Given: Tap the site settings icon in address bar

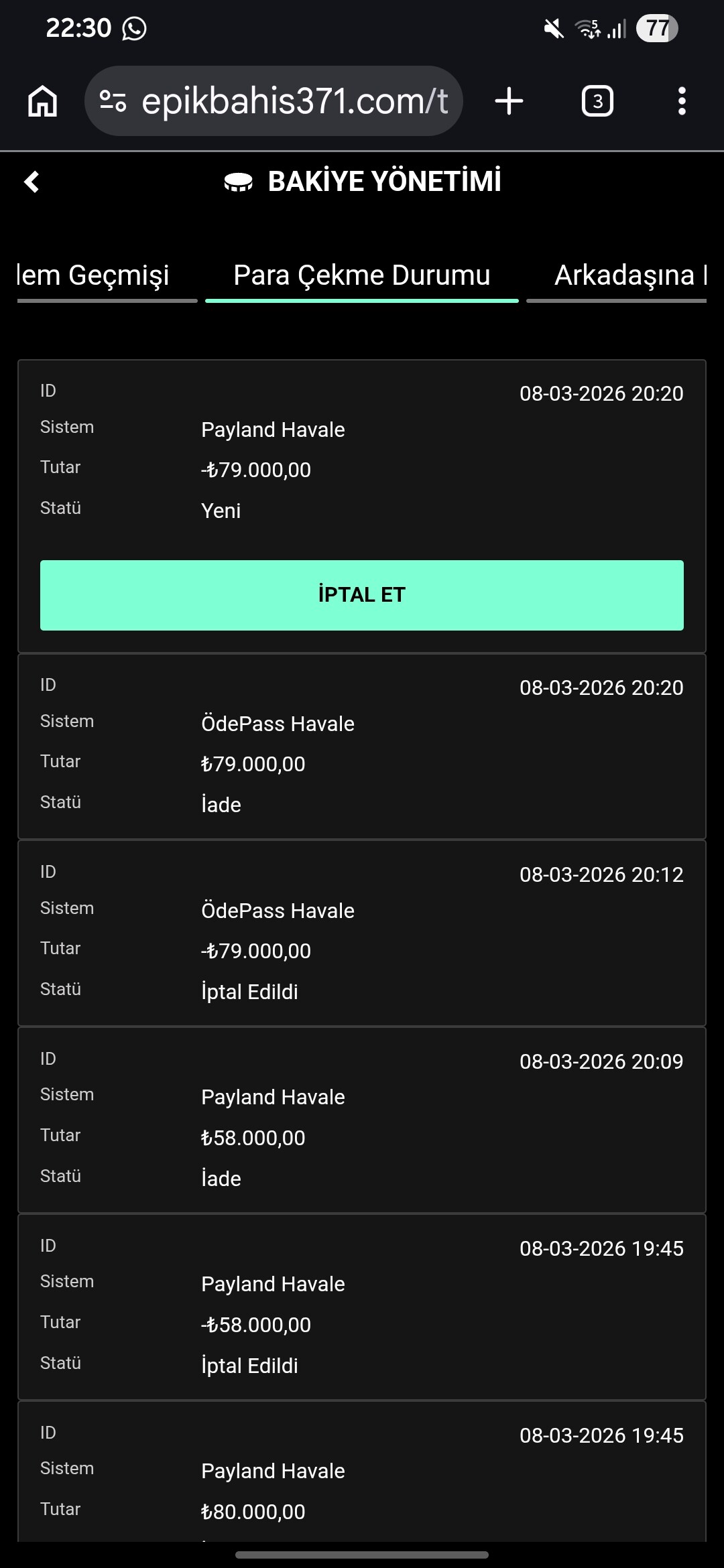Looking at the screenshot, I should pos(113,101).
